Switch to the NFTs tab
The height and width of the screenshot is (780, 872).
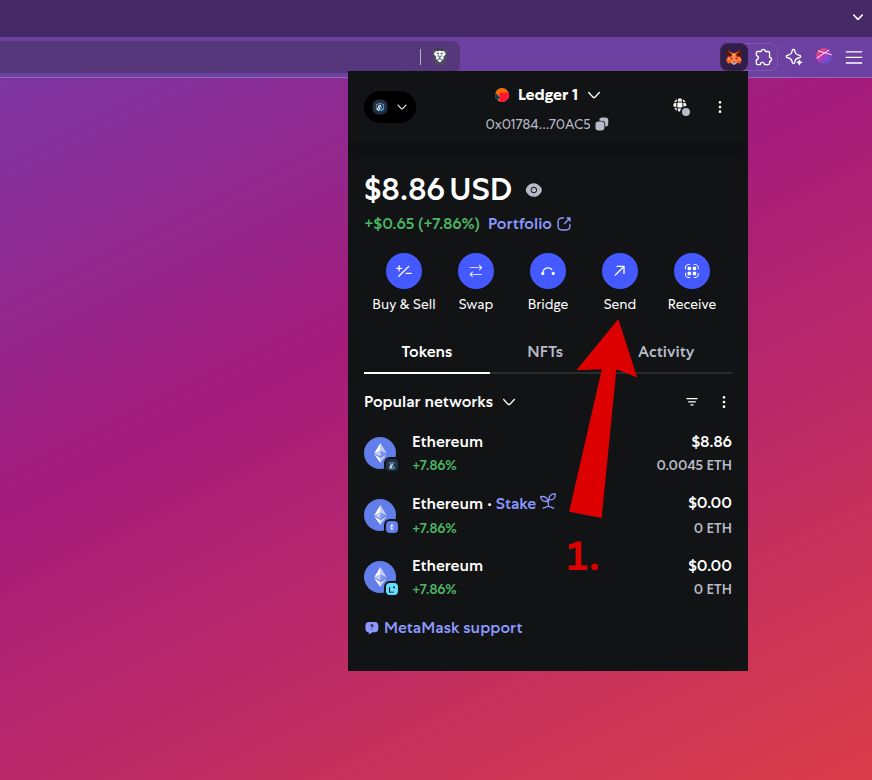click(545, 352)
